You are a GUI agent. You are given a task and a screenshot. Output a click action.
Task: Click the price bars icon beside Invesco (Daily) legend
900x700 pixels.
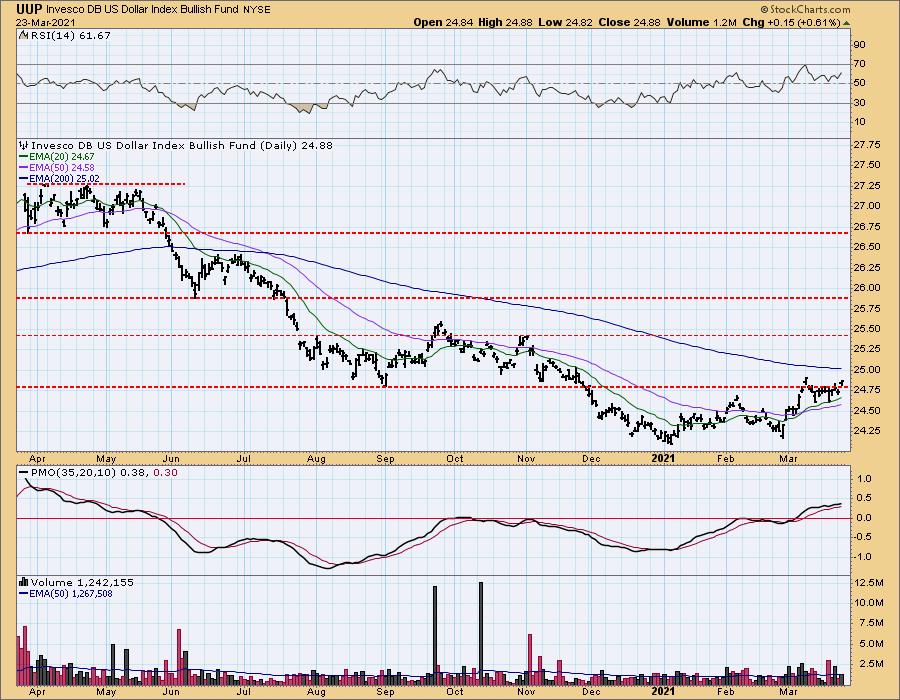point(24,145)
